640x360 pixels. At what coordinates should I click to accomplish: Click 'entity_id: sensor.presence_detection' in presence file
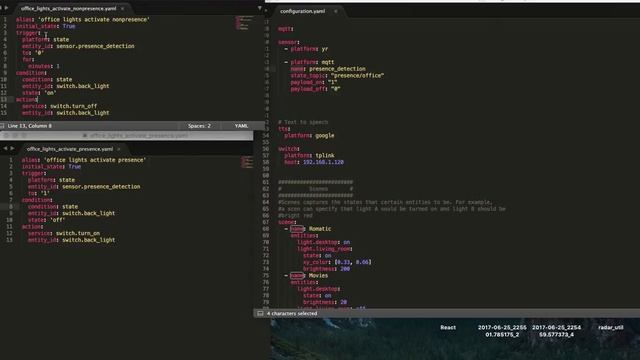[84, 187]
